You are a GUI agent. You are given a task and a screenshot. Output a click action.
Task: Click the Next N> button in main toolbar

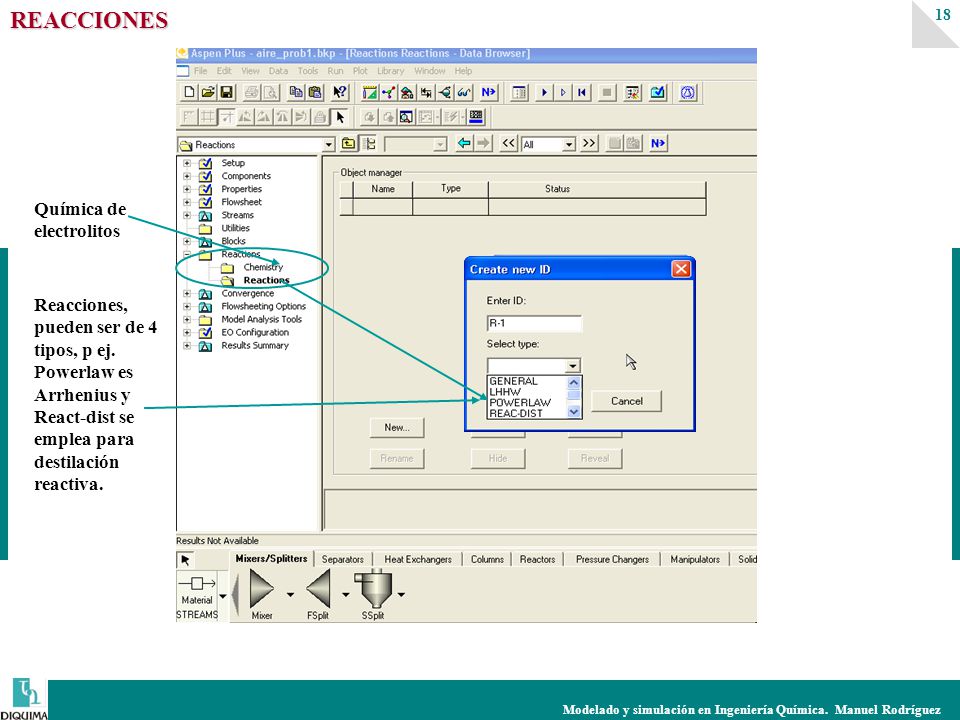click(x=489, y=92)
